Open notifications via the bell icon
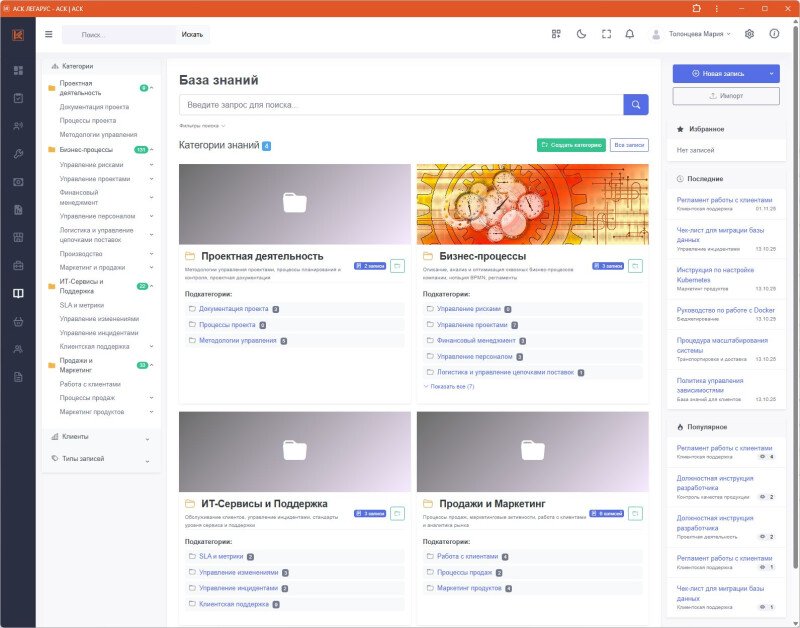Viewport: 800px width, 628px height. [630, 34]
